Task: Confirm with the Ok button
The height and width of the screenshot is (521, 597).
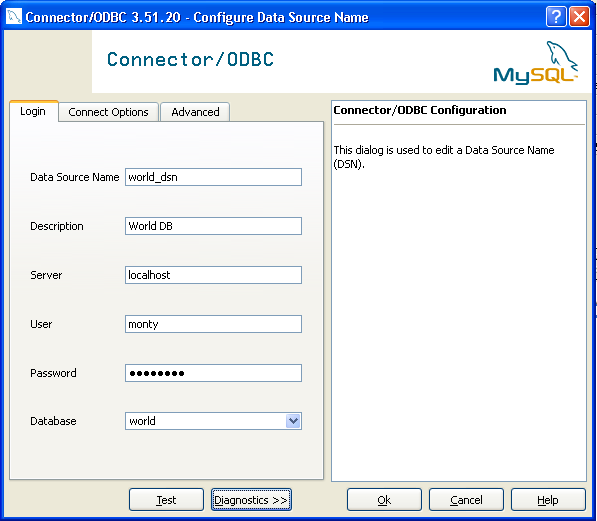Action: [384, 500]
